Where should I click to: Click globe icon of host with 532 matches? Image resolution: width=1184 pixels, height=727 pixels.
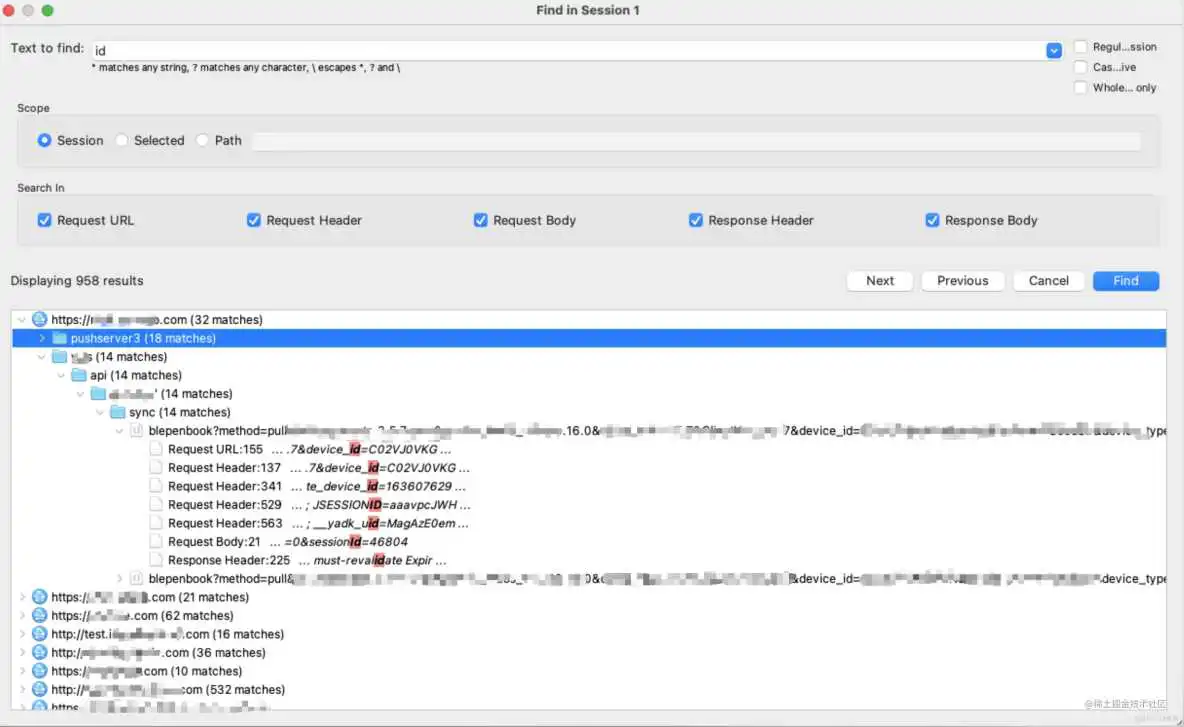pos(40,690)
